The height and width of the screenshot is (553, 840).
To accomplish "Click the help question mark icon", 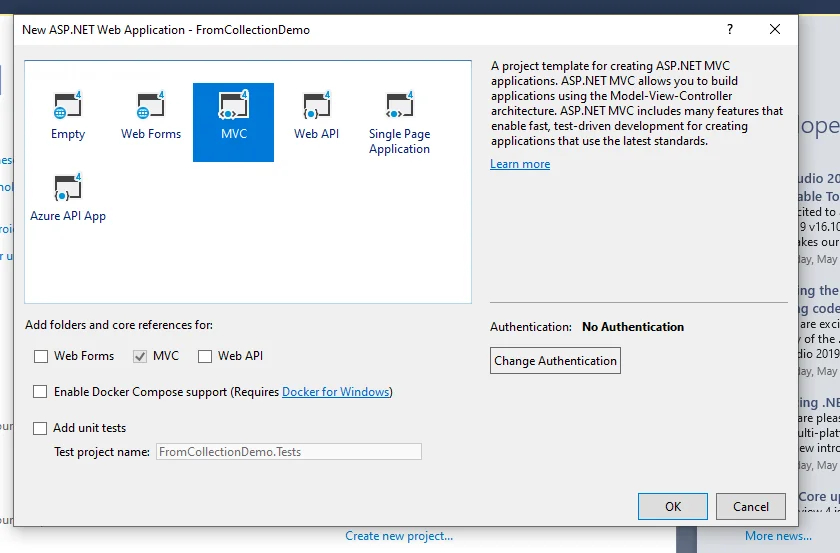I will (x=730, y=29).
